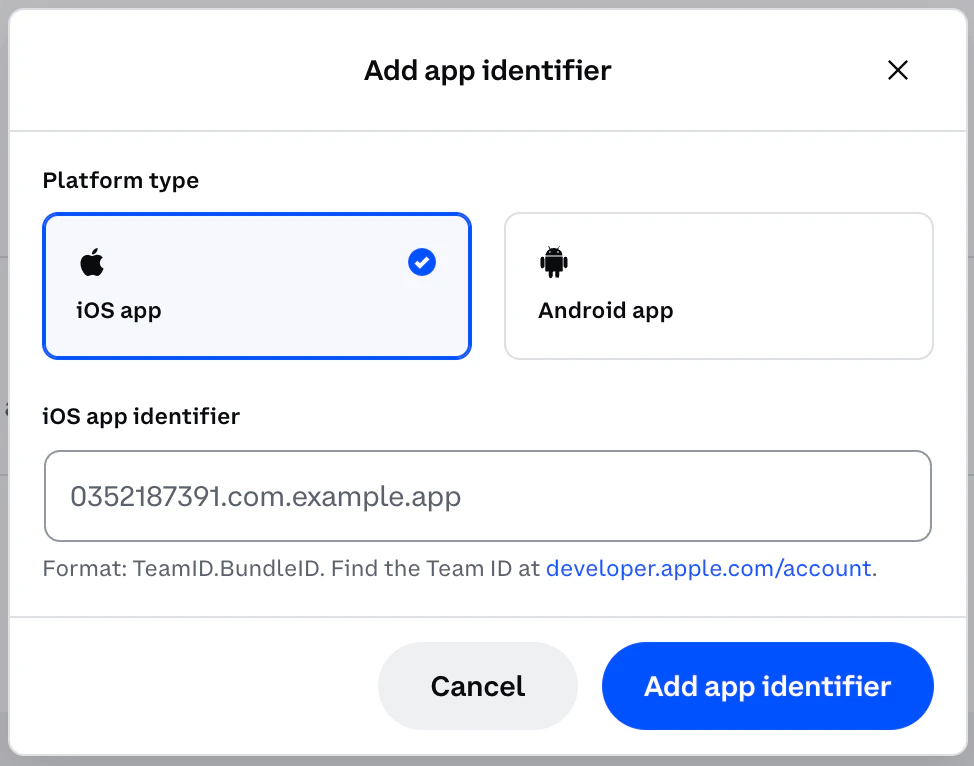Screen dimensions: 974x766
Task: Click the placeholder text in identifier field
Action: (265, 496)
